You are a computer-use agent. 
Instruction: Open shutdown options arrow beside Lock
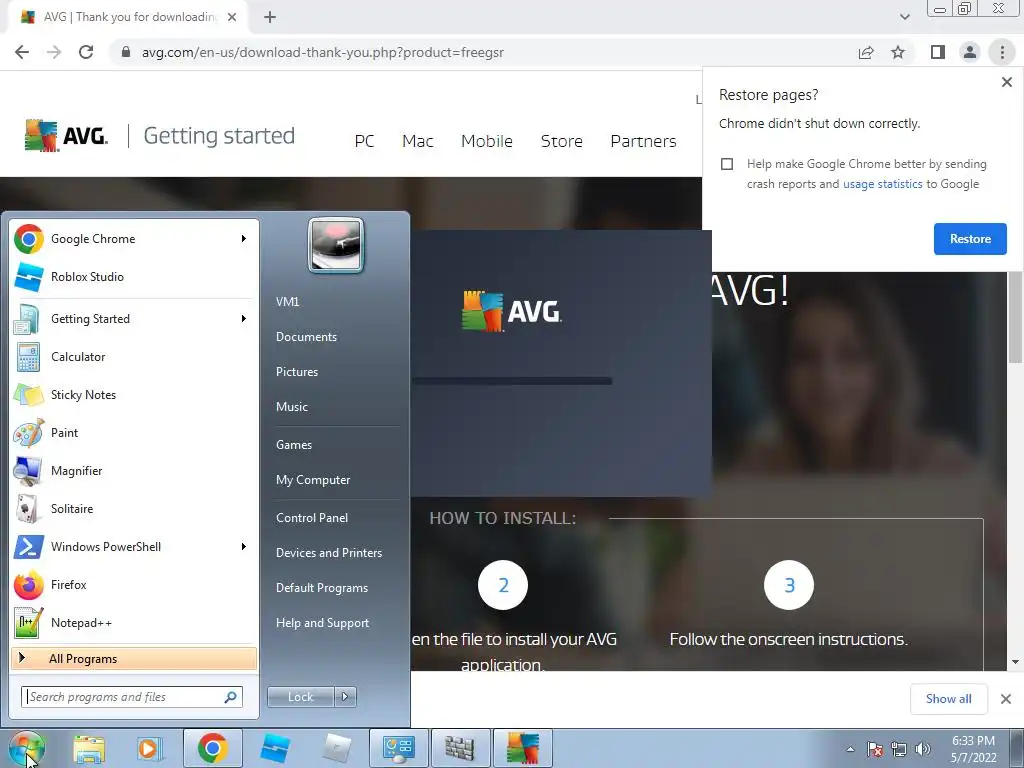point(345,697)
